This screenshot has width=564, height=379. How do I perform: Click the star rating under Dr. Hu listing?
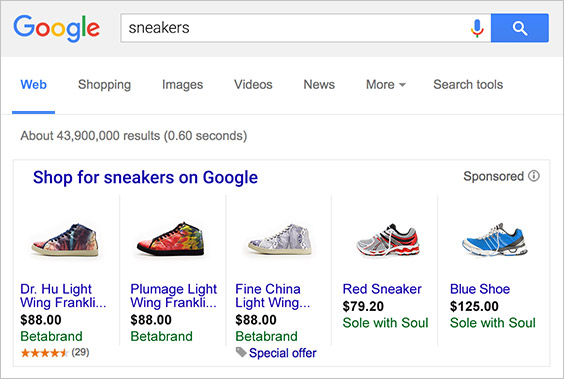point(44,352)
